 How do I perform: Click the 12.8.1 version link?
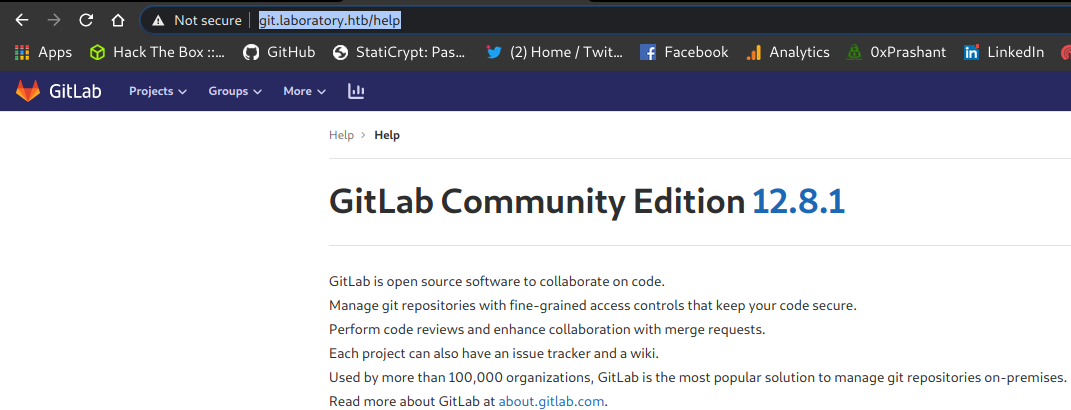798,202
